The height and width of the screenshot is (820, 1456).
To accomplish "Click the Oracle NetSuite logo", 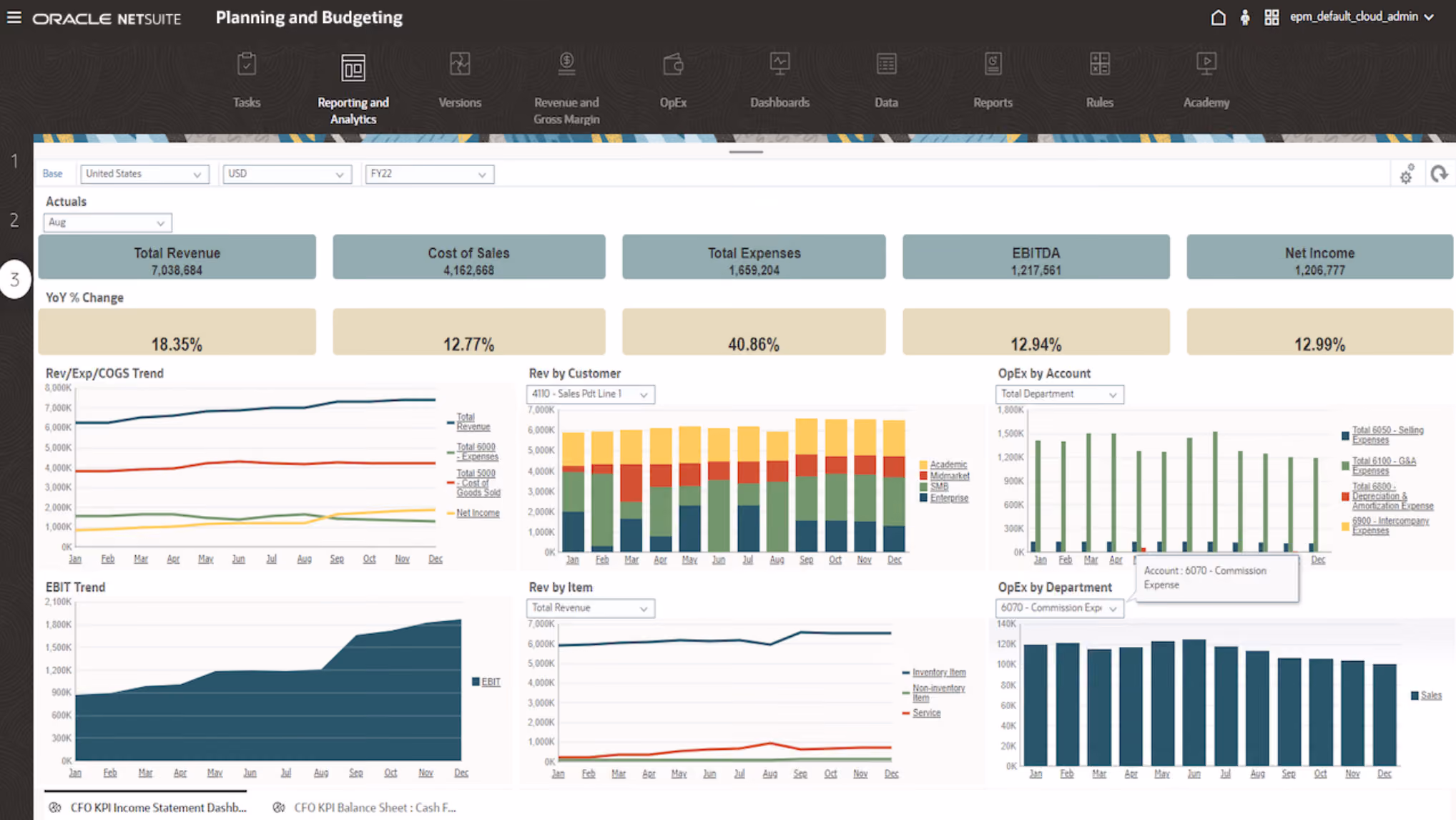I will (107, 19).
